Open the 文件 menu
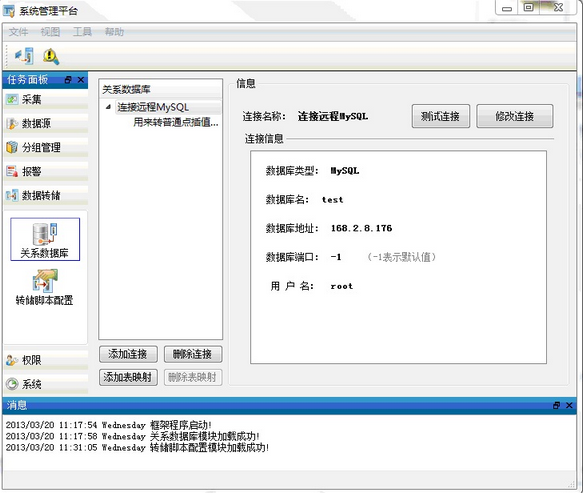The height and width of the screenshot is (493, 583). pyautogui.click(x=18, y=32)
